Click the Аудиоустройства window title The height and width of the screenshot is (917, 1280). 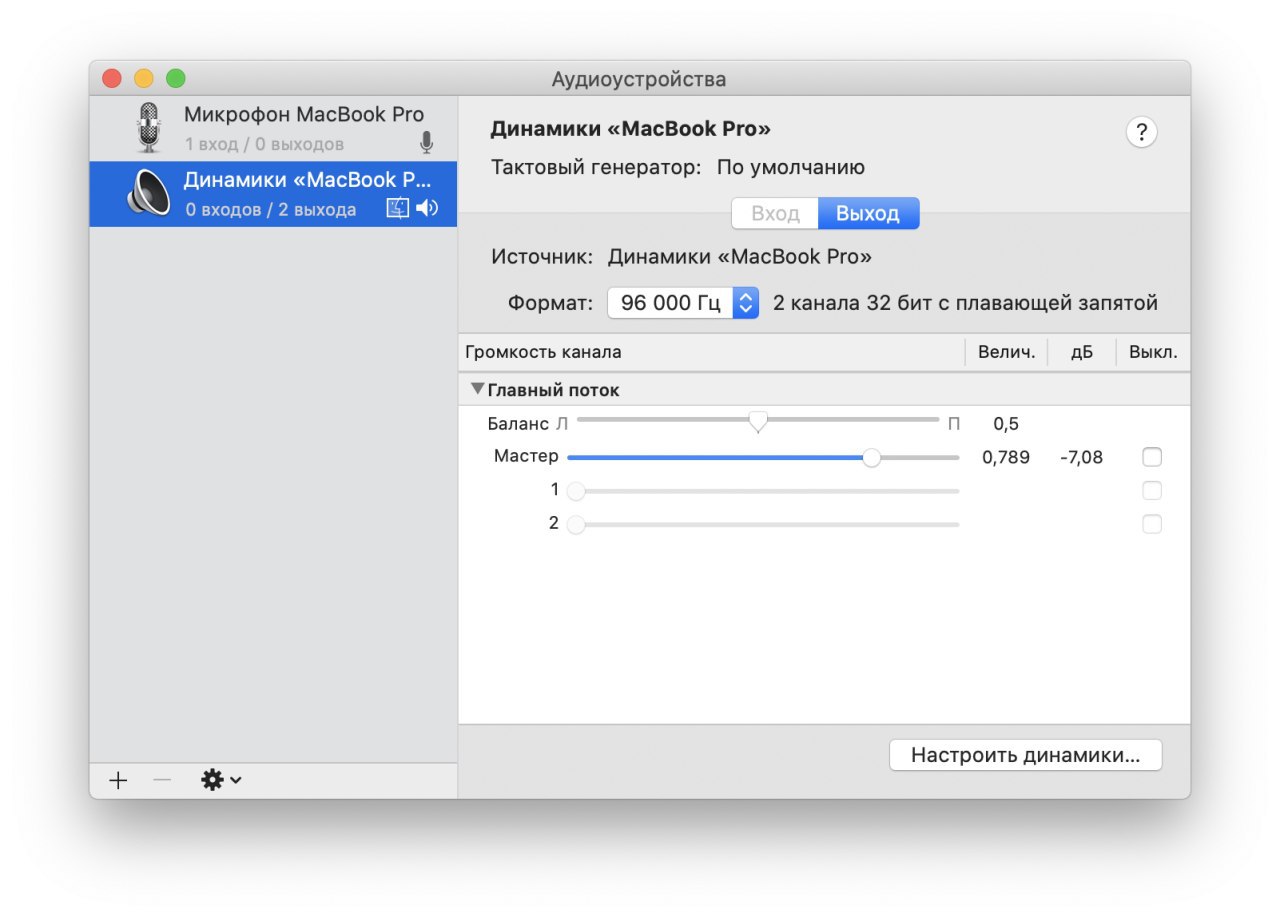click(x=639, y=79)
